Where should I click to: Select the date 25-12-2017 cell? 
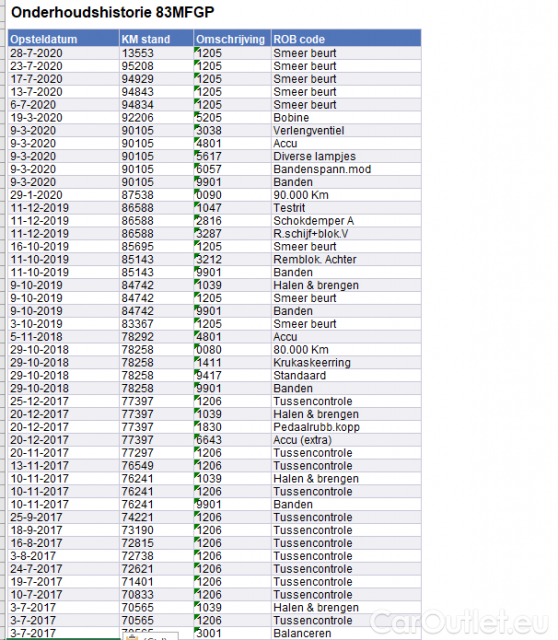[x=64, y=401]
